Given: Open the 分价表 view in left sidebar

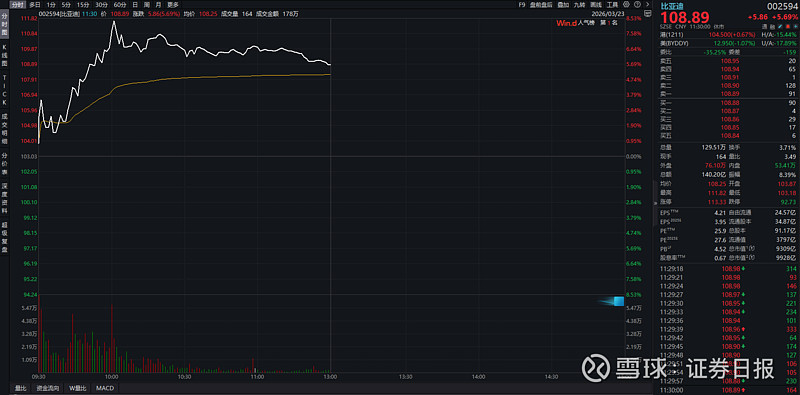Looking at the screenshot, I should pos(5,164).
